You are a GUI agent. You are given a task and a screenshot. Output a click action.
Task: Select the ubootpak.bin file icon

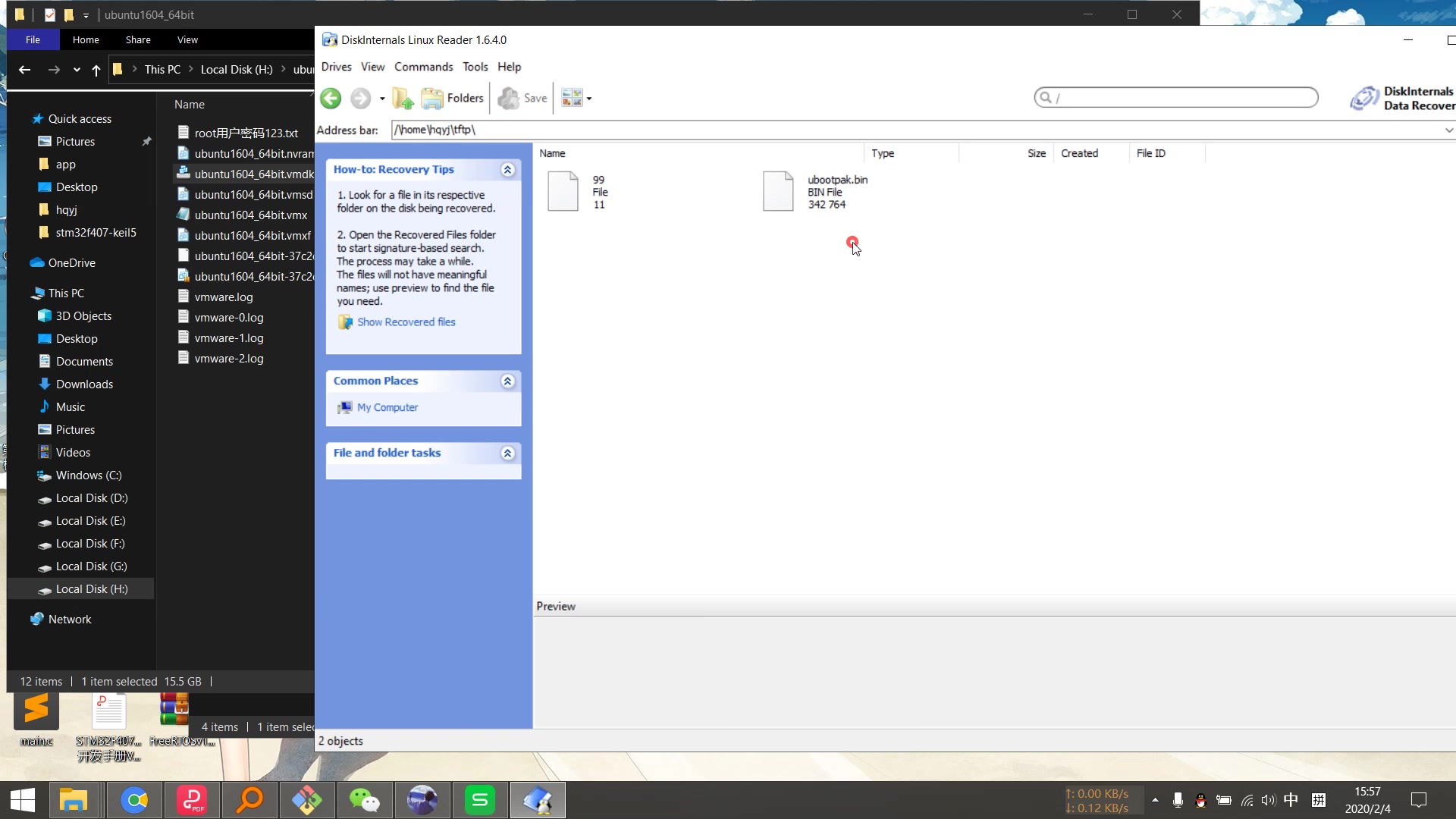click(777, 191)
